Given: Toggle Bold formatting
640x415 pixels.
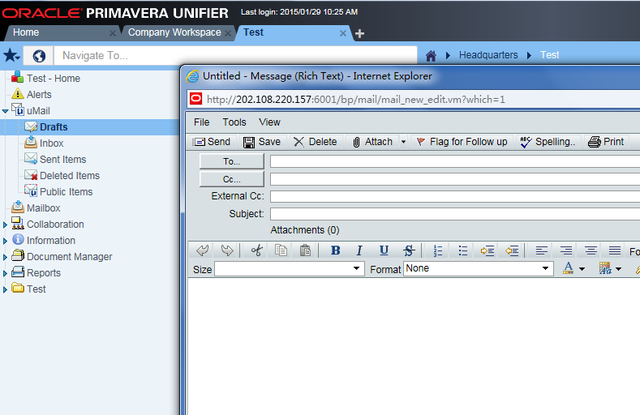Looking at the screenshot, I should pos(336,250).
